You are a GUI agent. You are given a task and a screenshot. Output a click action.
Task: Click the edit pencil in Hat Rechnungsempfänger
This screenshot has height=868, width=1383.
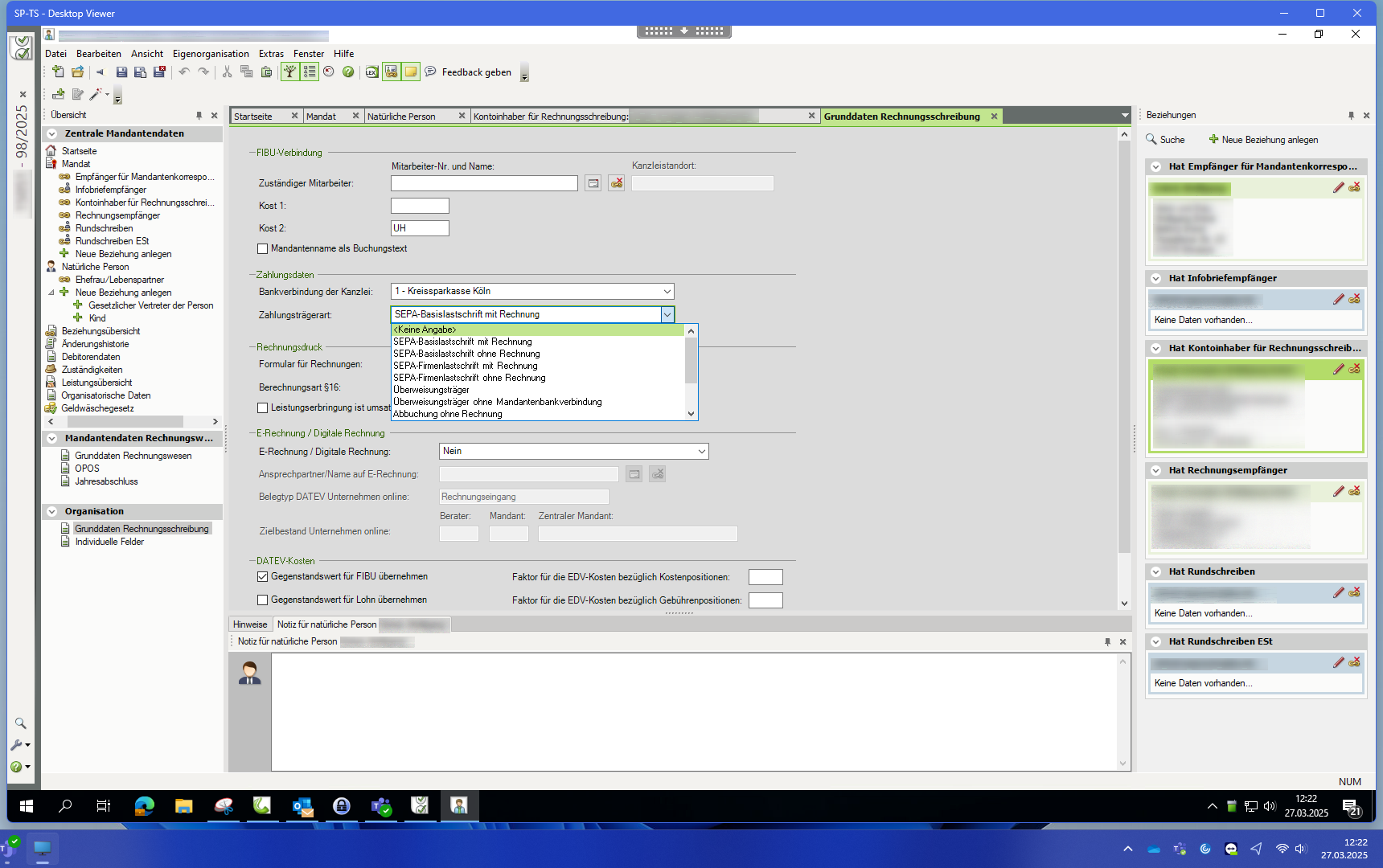click(x=1338, y=491)
